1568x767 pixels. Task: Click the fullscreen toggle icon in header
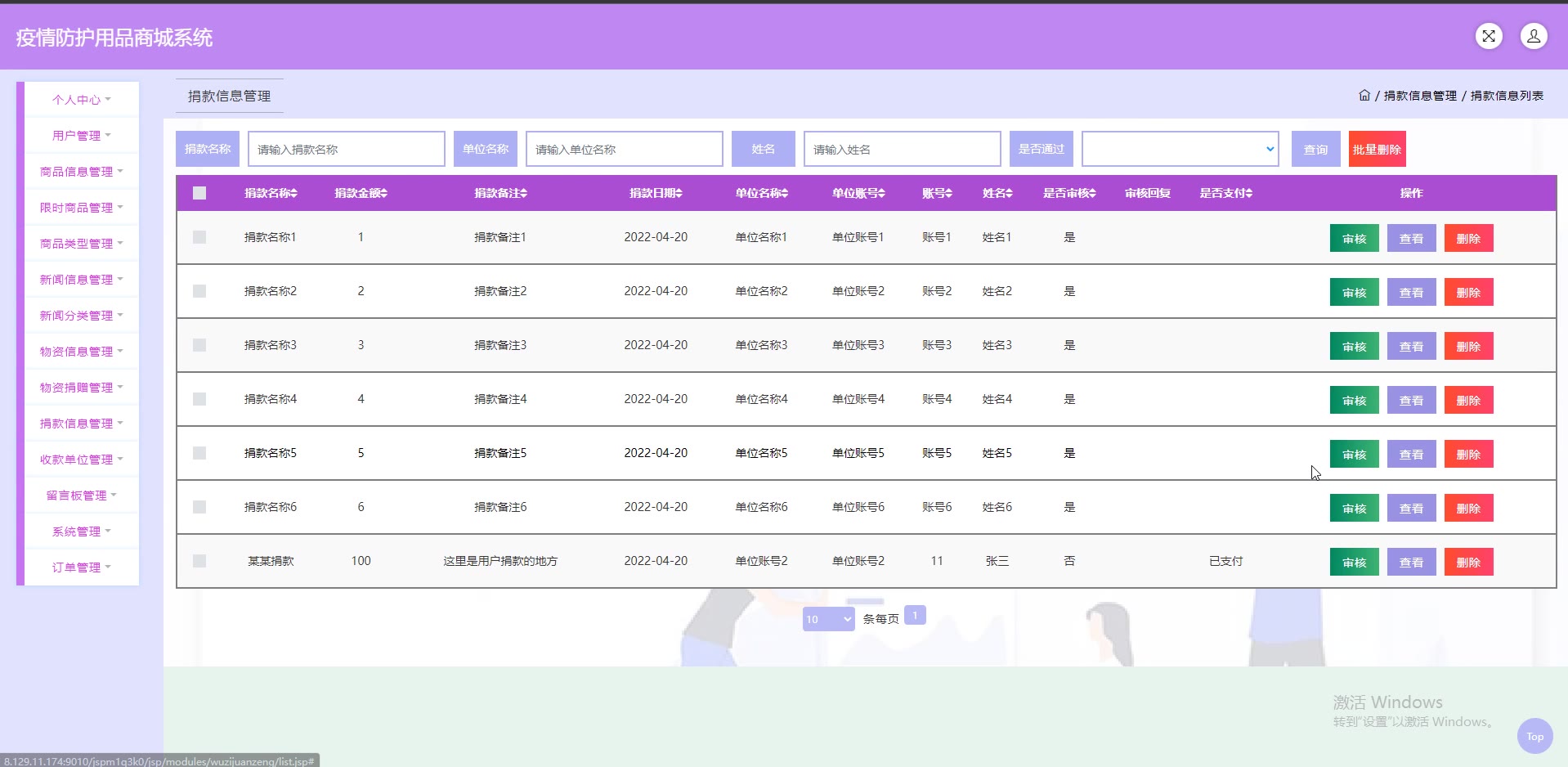coord(1489,36)
